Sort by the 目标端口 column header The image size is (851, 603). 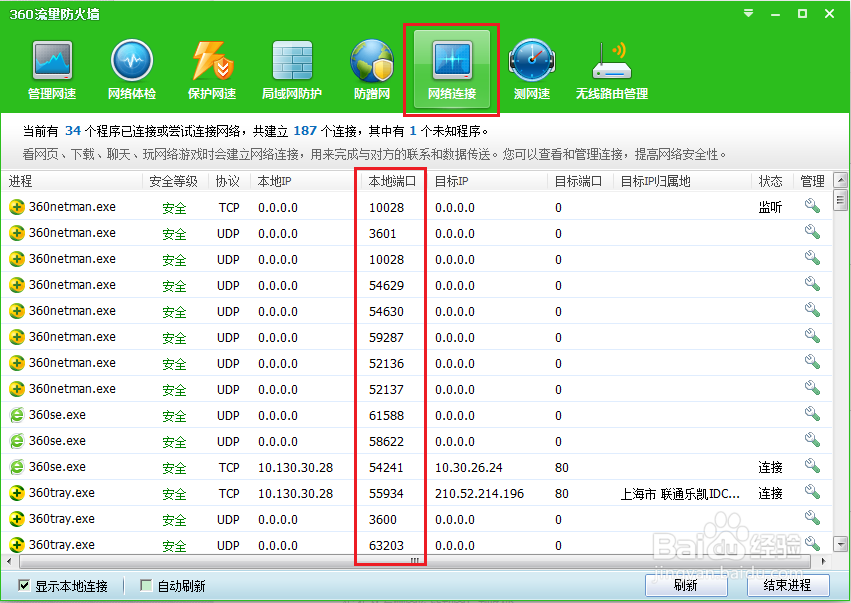coord(580,181)
